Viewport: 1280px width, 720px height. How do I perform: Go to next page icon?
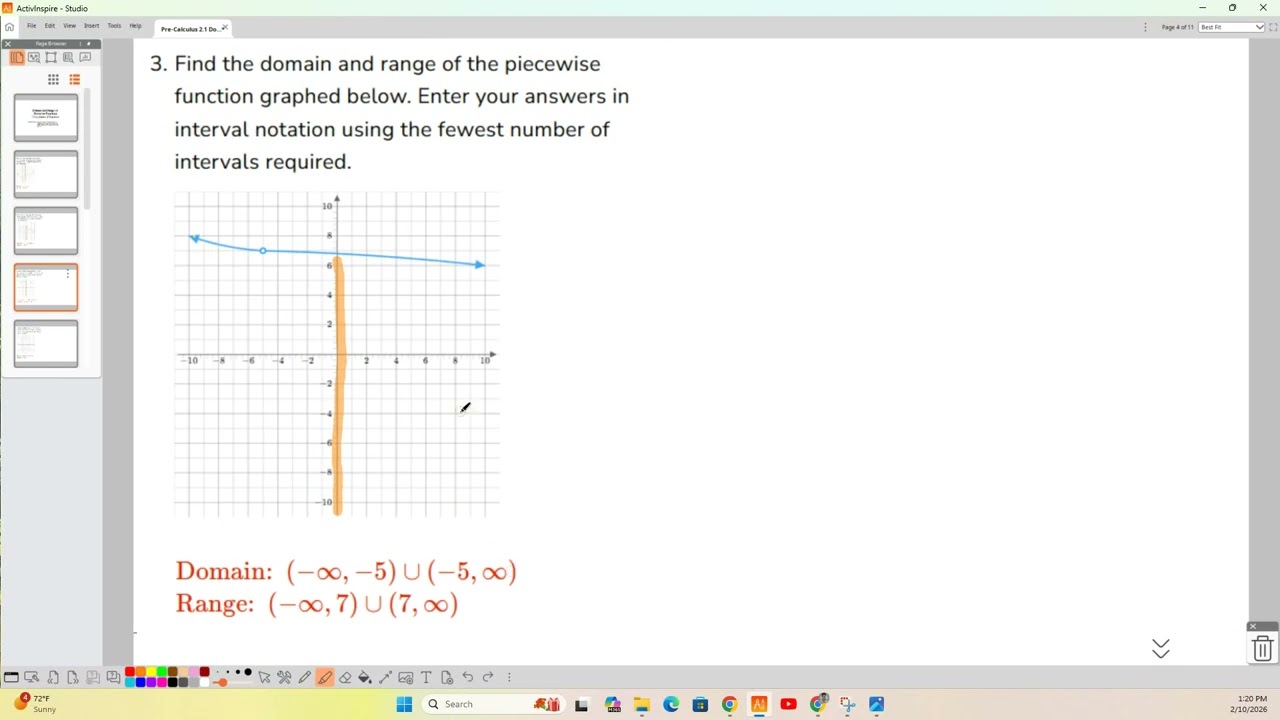point(73,677)
